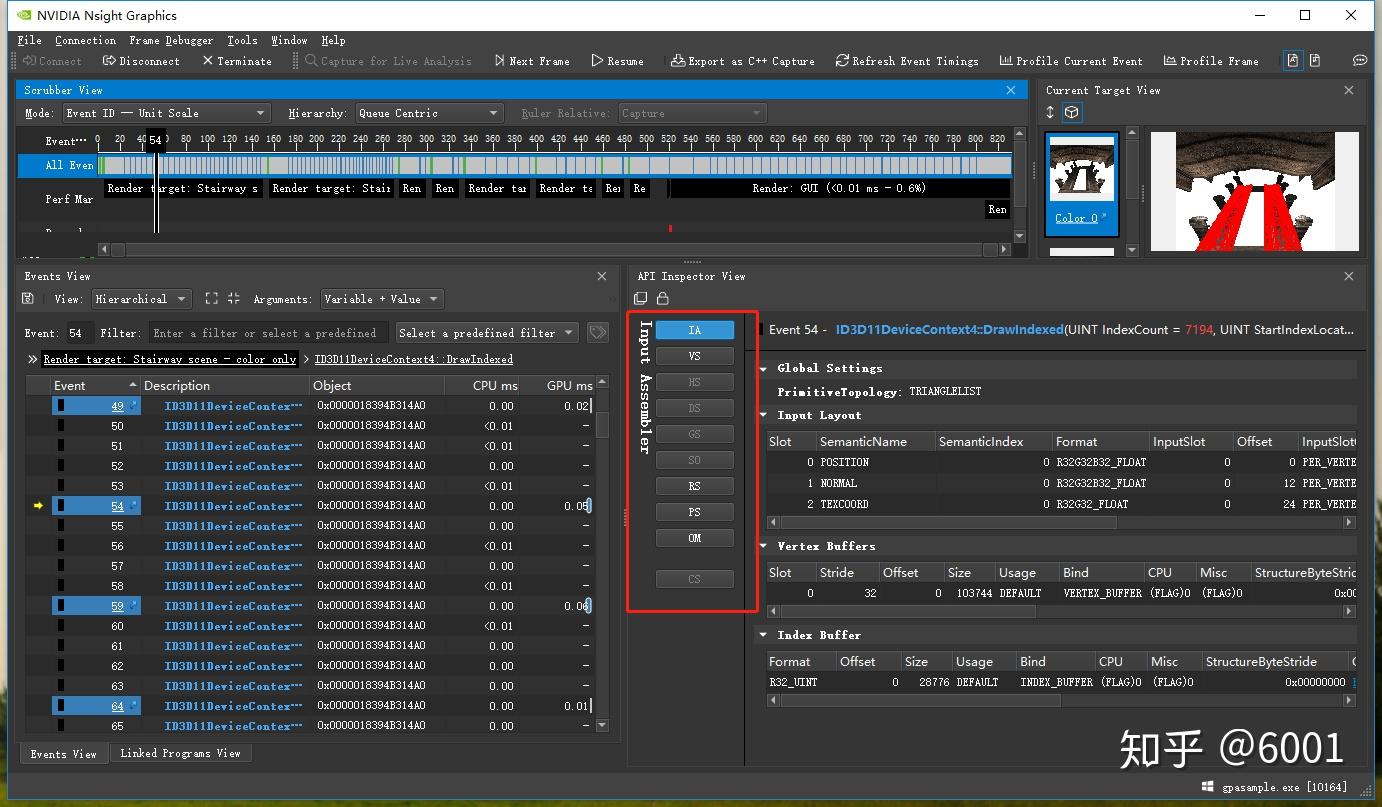The width and height of the screenshot is (1382, 807).
Task: Click the highlighted document icon in toolbar
Action: [x=1293, y=61]
